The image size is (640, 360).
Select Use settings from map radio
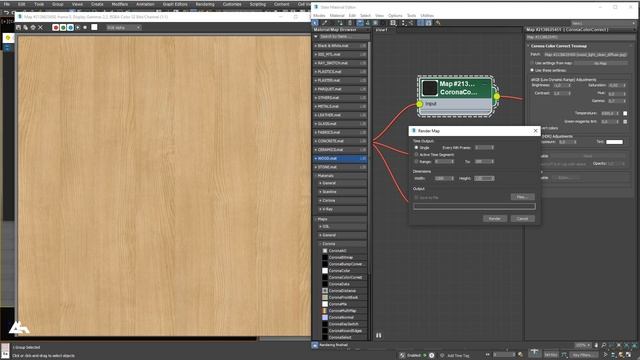532,63
